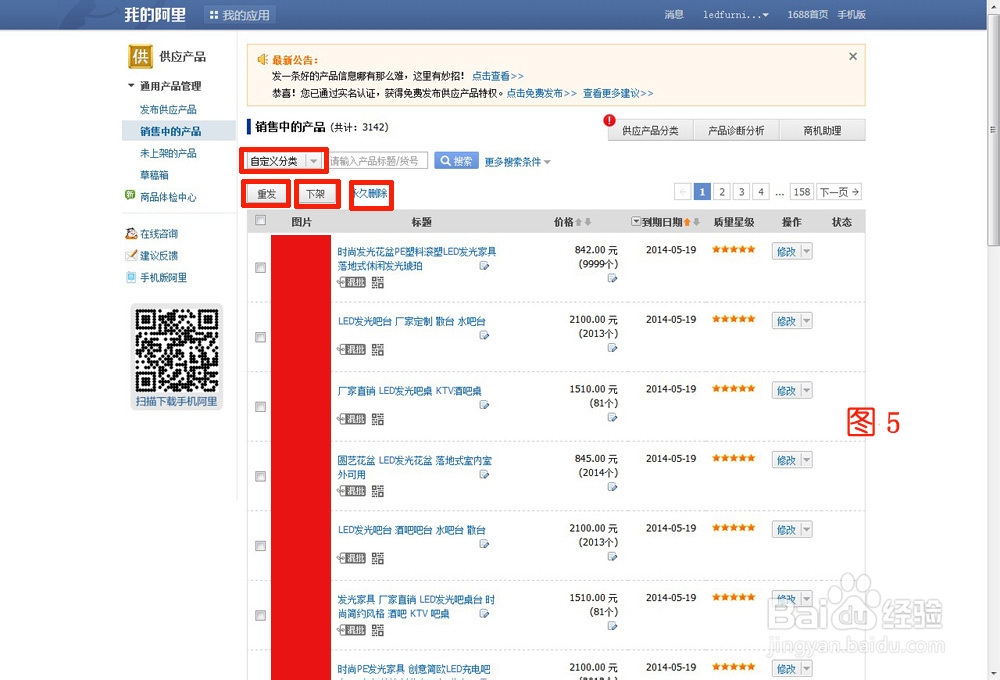Click the 手机版阿里 icon in sidebar

coord(131,277)
